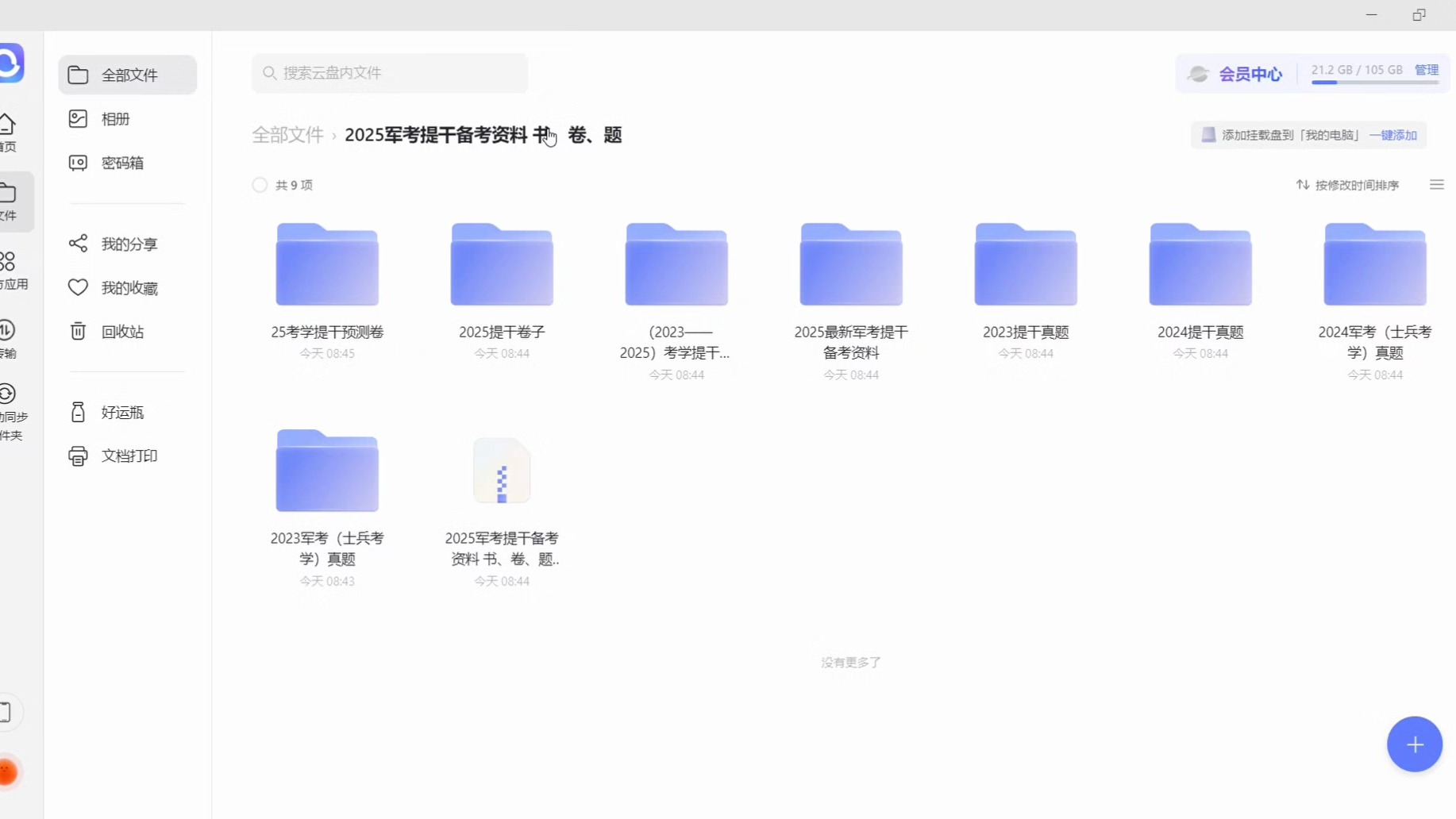1456x819 pixels.
Task: Open the 按修改时间排序 sort dropdown
Action: coord(1347,185)
